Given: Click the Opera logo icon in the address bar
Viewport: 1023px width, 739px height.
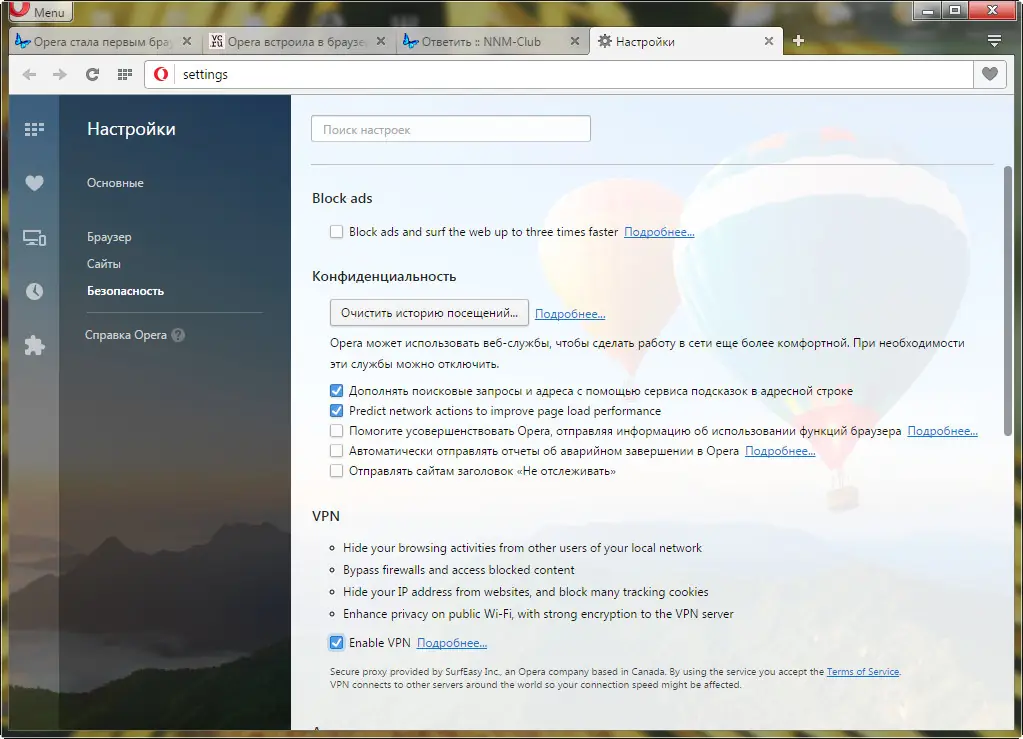Looking at the screenshot, I should tap(160, 74).
